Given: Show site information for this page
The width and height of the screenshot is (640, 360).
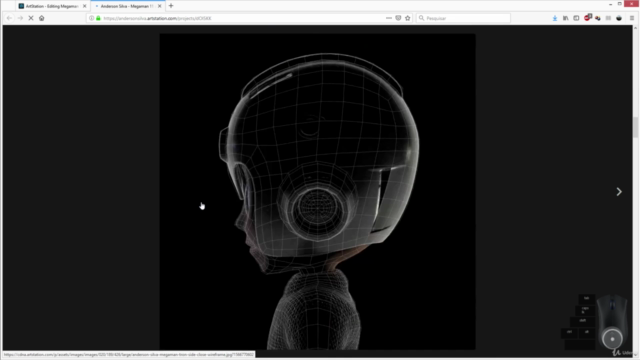Looking at the screenshot, I should click(x=91, y=18).
